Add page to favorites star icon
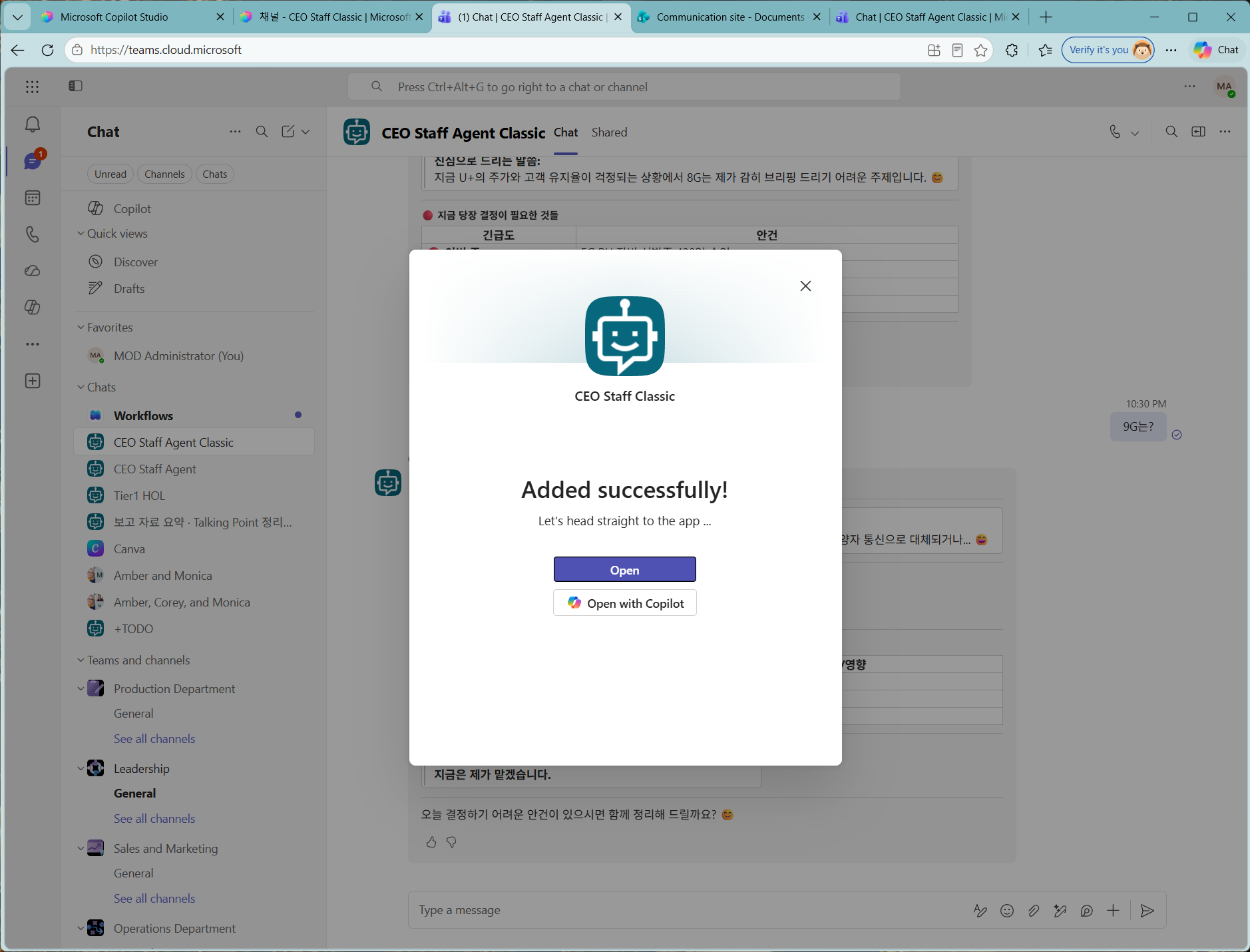 pos(980,50)
